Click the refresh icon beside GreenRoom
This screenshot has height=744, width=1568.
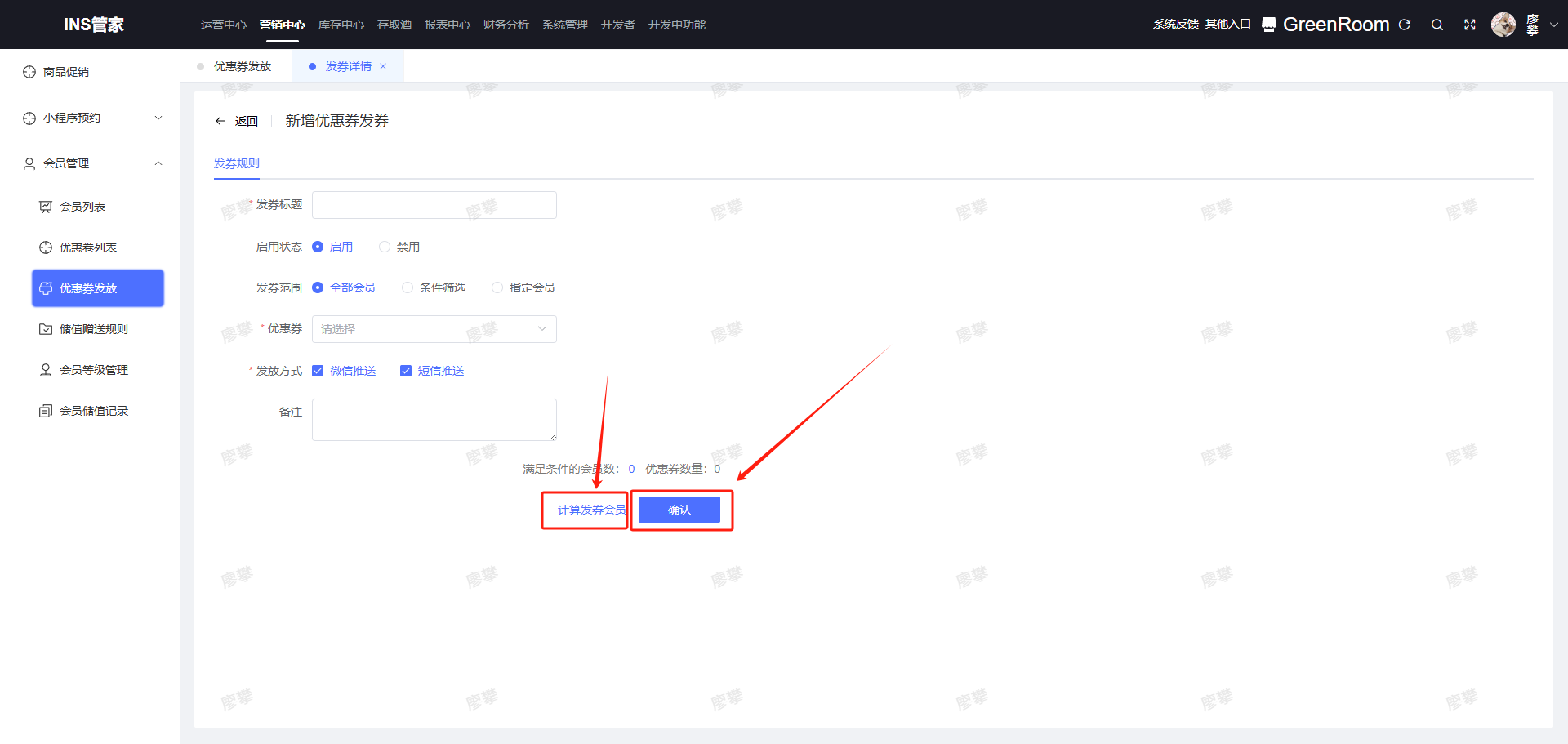click(x=1404, y=25)
